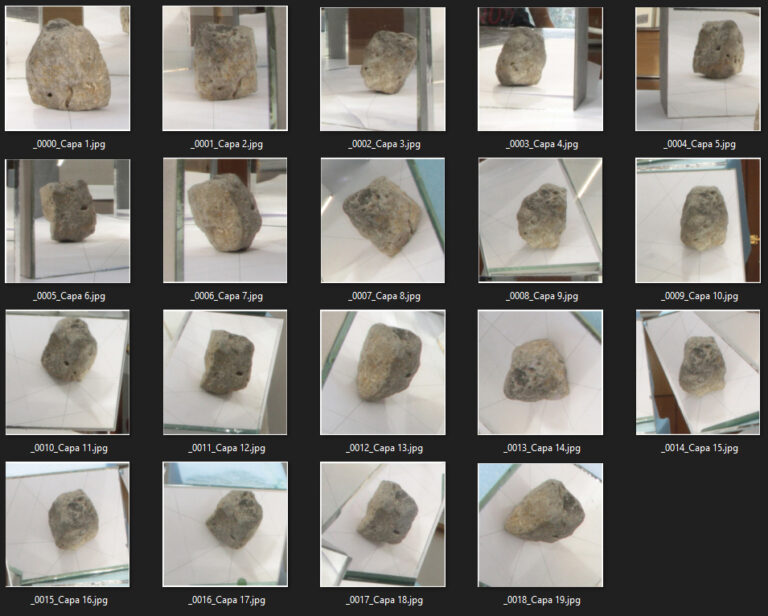Click the file name '_0012_Capa 13.jpg'
Image resolution: width=768 pixels, height=616 pixels.
tap(384, 448)
